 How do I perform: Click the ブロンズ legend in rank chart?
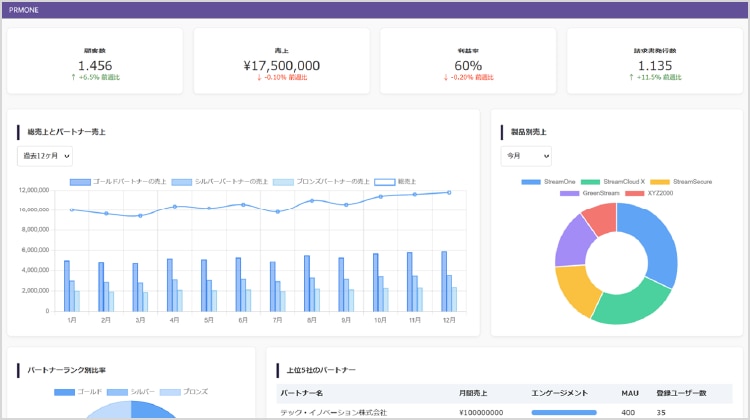(184, 392)
